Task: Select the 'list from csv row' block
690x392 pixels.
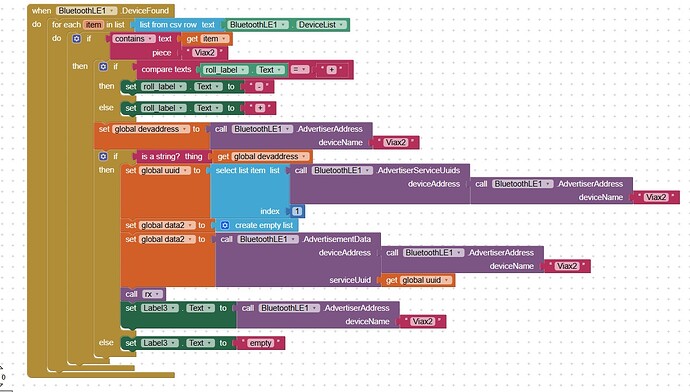Action: point(177,25)
